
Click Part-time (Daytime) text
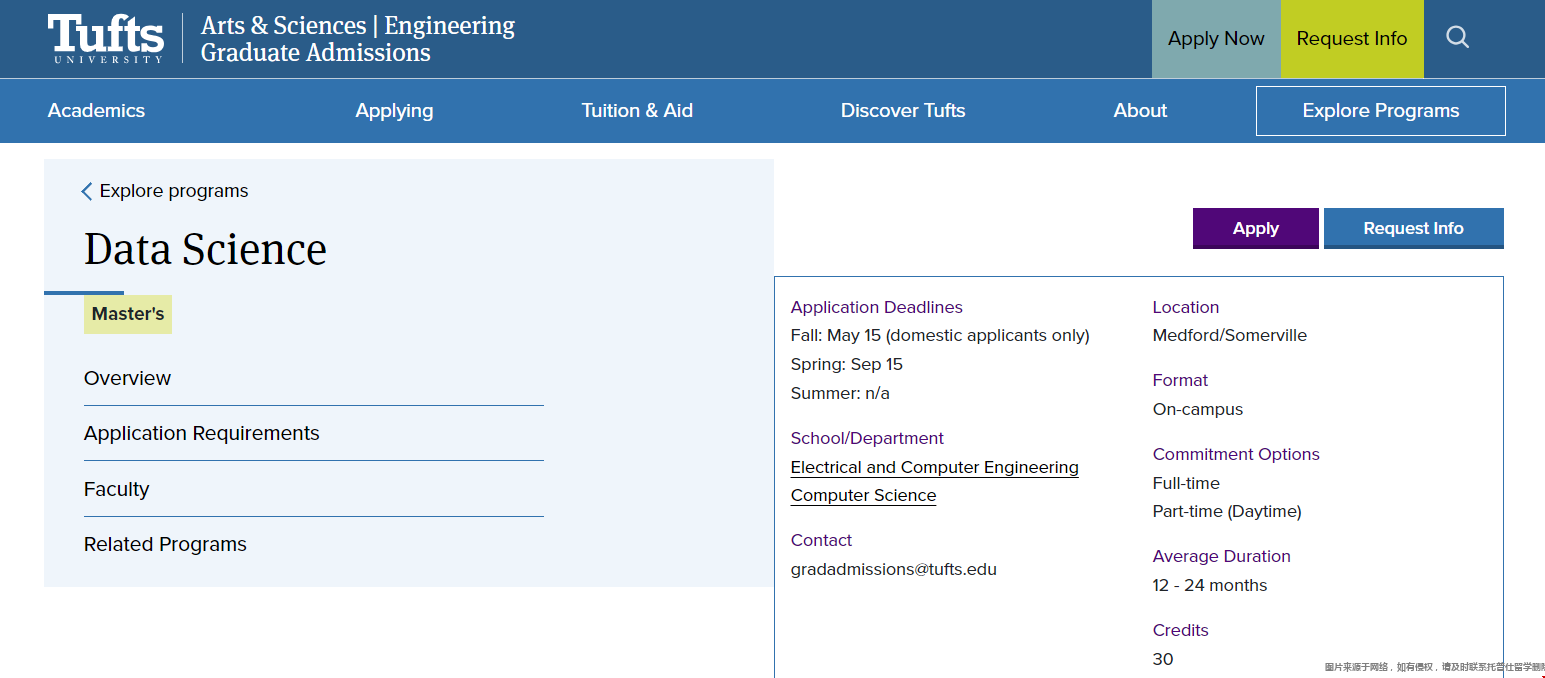tap(1226, 511)
